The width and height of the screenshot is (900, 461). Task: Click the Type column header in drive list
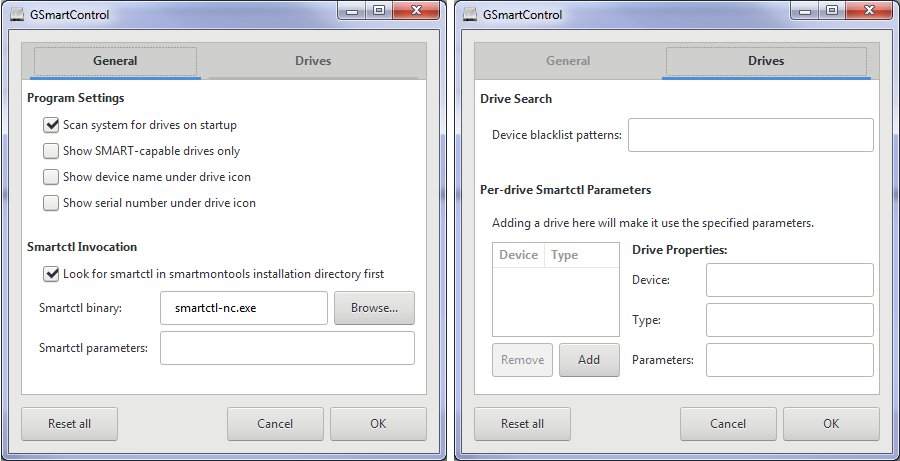point(582,255)
